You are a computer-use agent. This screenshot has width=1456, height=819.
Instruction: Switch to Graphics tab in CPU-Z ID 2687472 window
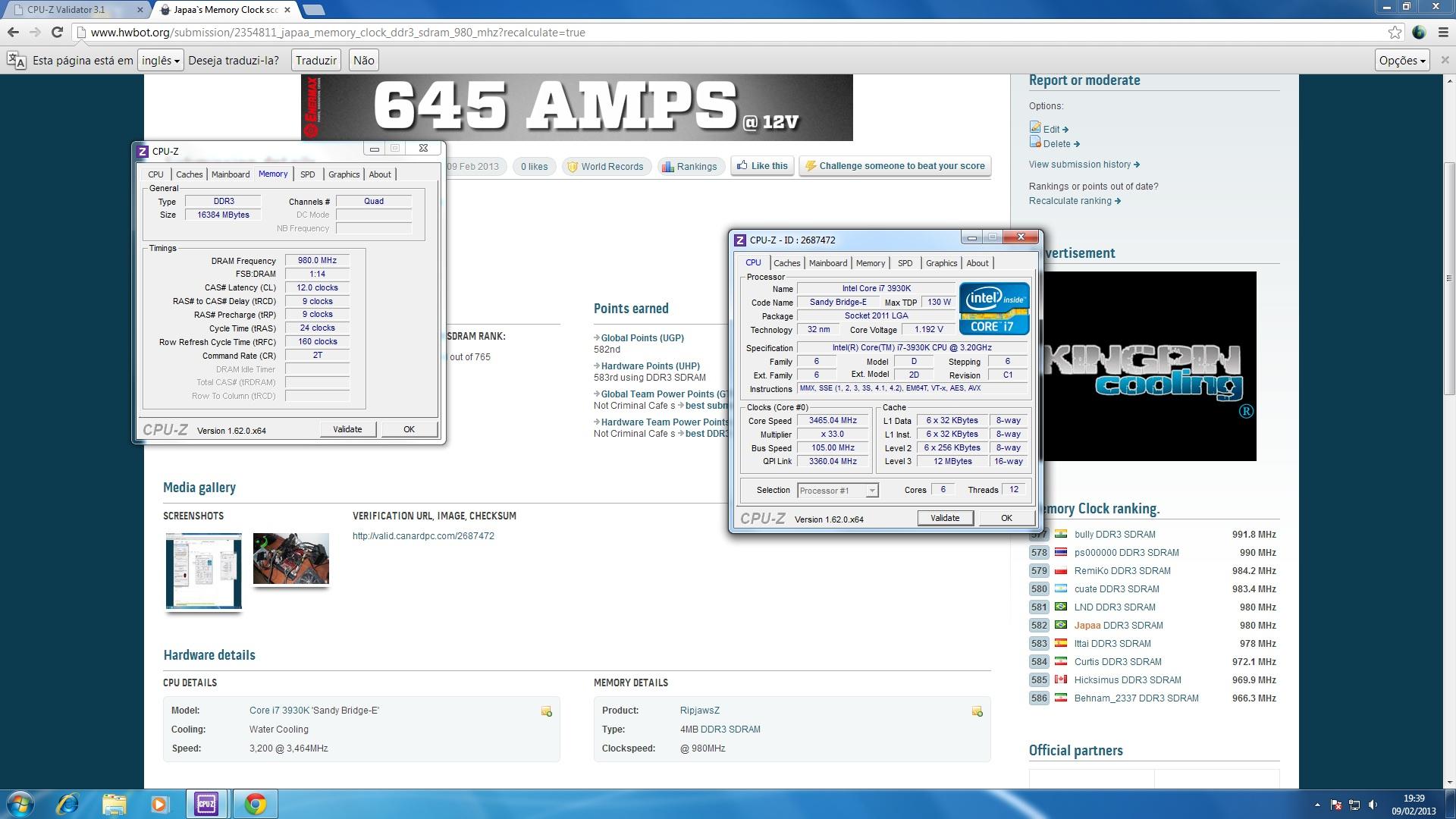(941, 263)
